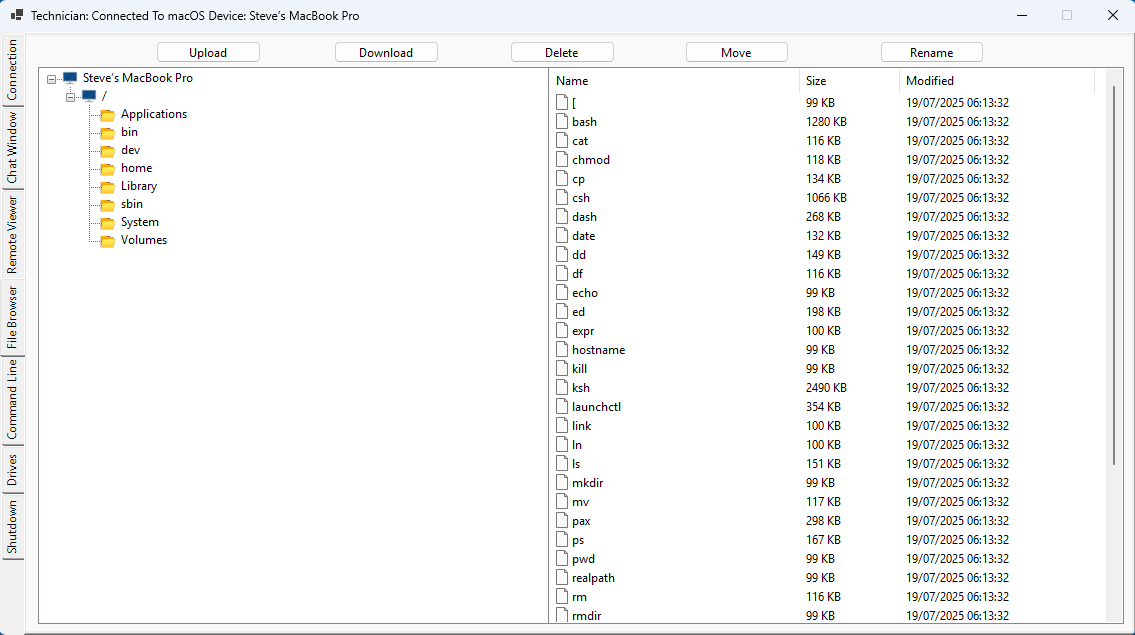Collapse the root / tree node
Viewport: 1135px width, 635px height.
(x=70, y=96)
